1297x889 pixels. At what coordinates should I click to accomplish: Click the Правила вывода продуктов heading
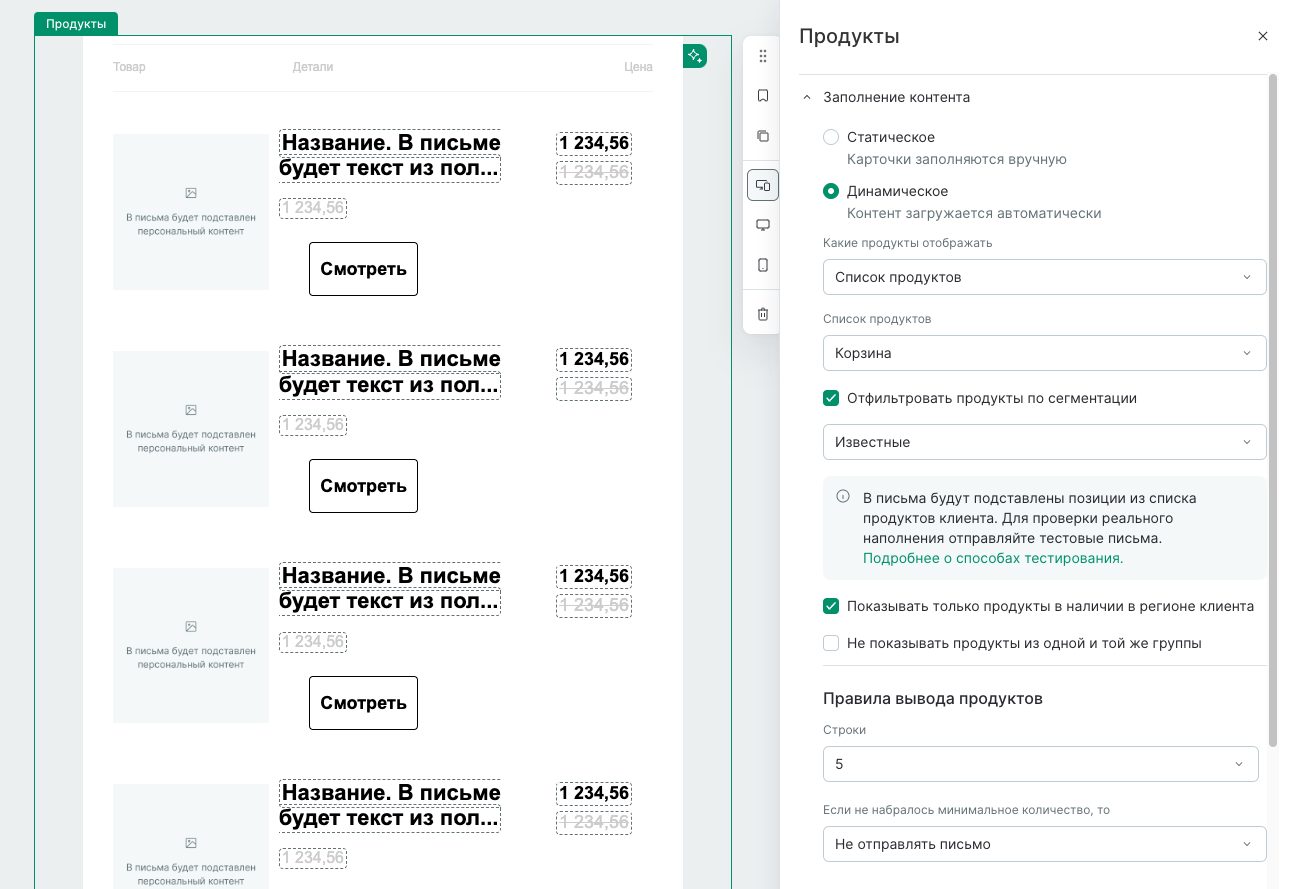tap(933, 698)
